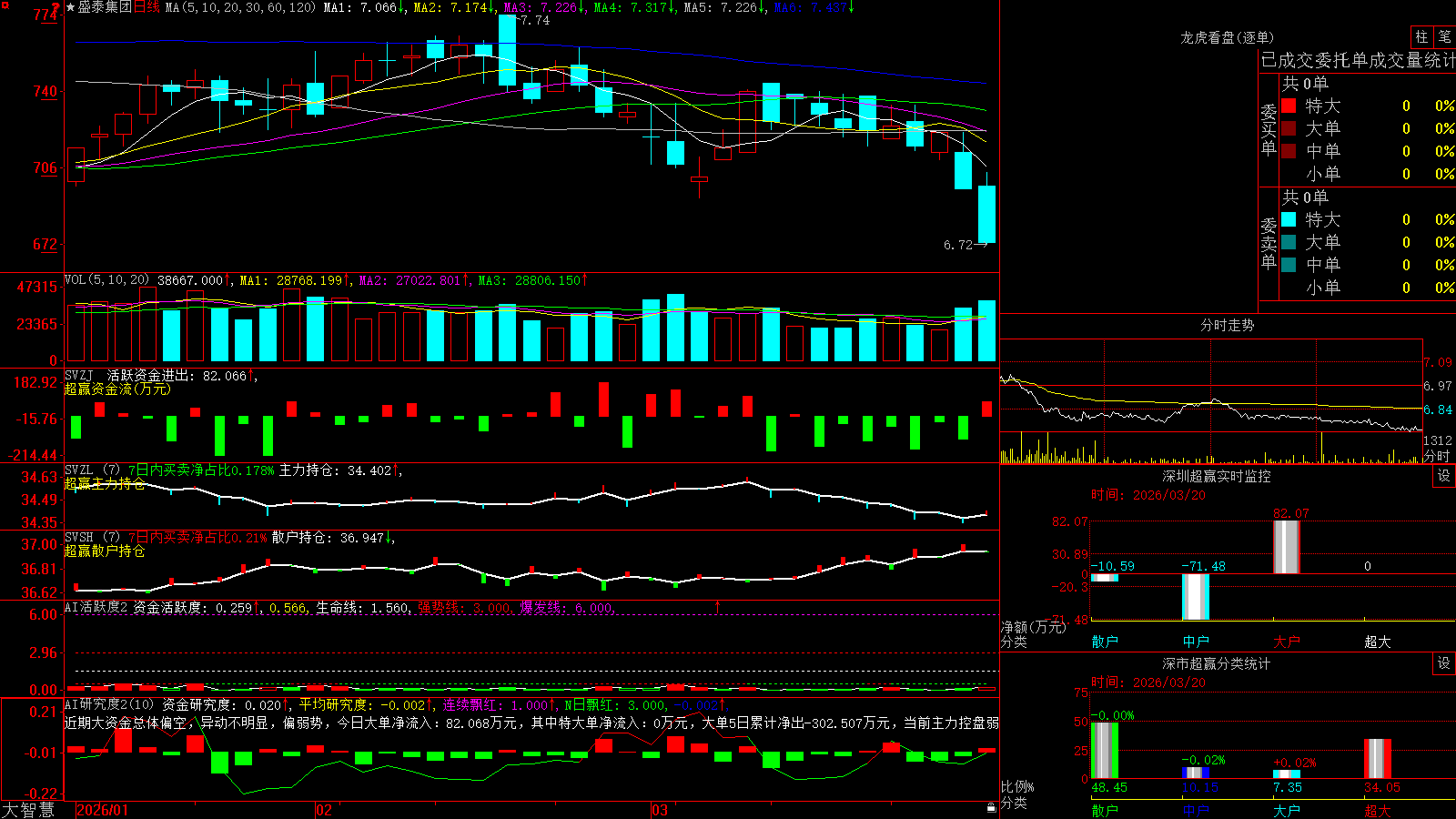Viewport: 1456px width, 819px height.
Task: Click the 34.05 超大 bar in 分类统计
Action: click(1378, 759)
